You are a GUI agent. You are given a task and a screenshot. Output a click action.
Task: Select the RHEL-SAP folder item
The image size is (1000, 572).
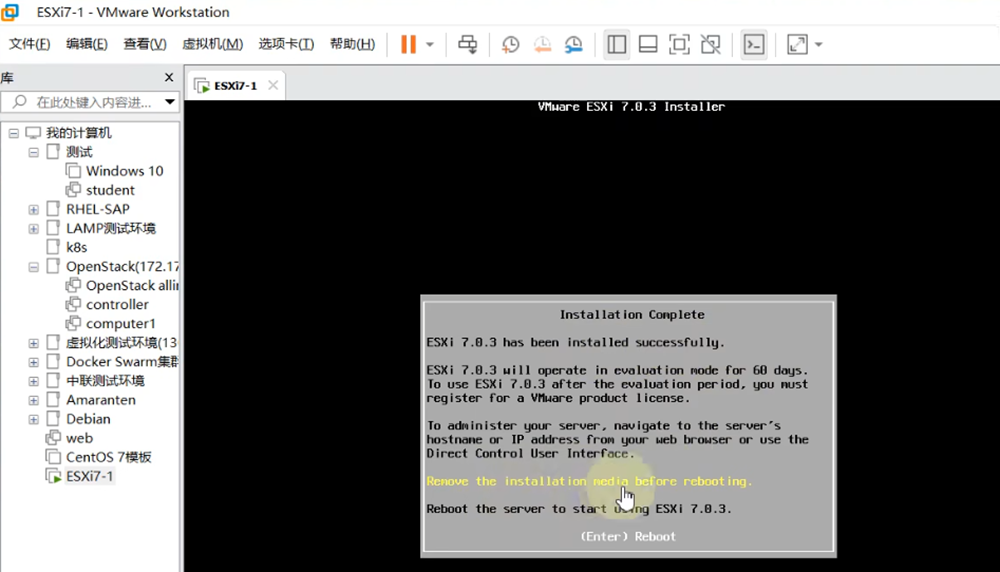coord(98,209)
